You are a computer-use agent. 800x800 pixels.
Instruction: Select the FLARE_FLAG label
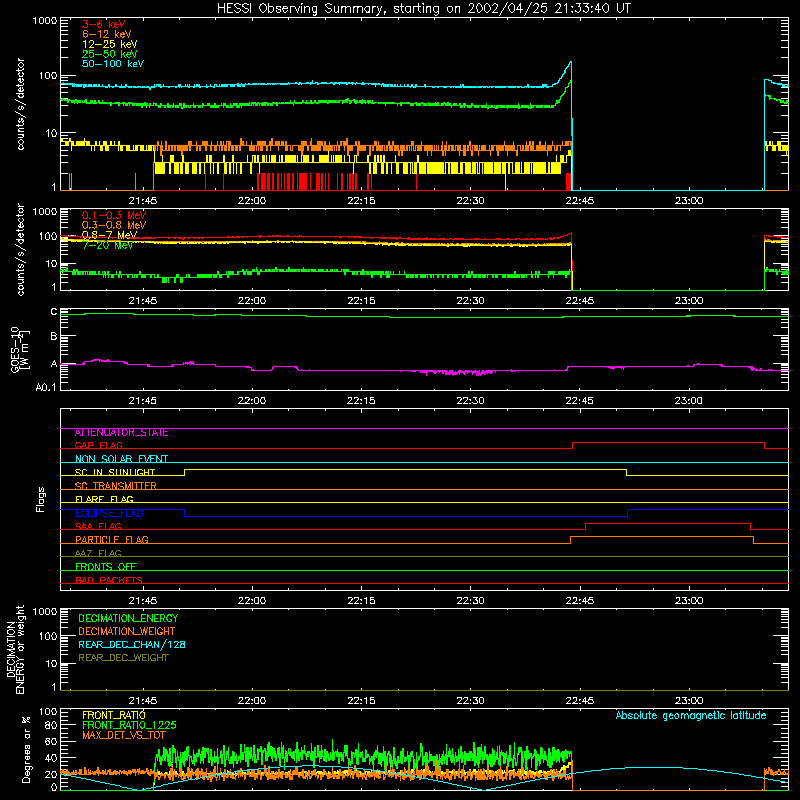[104, 499]
